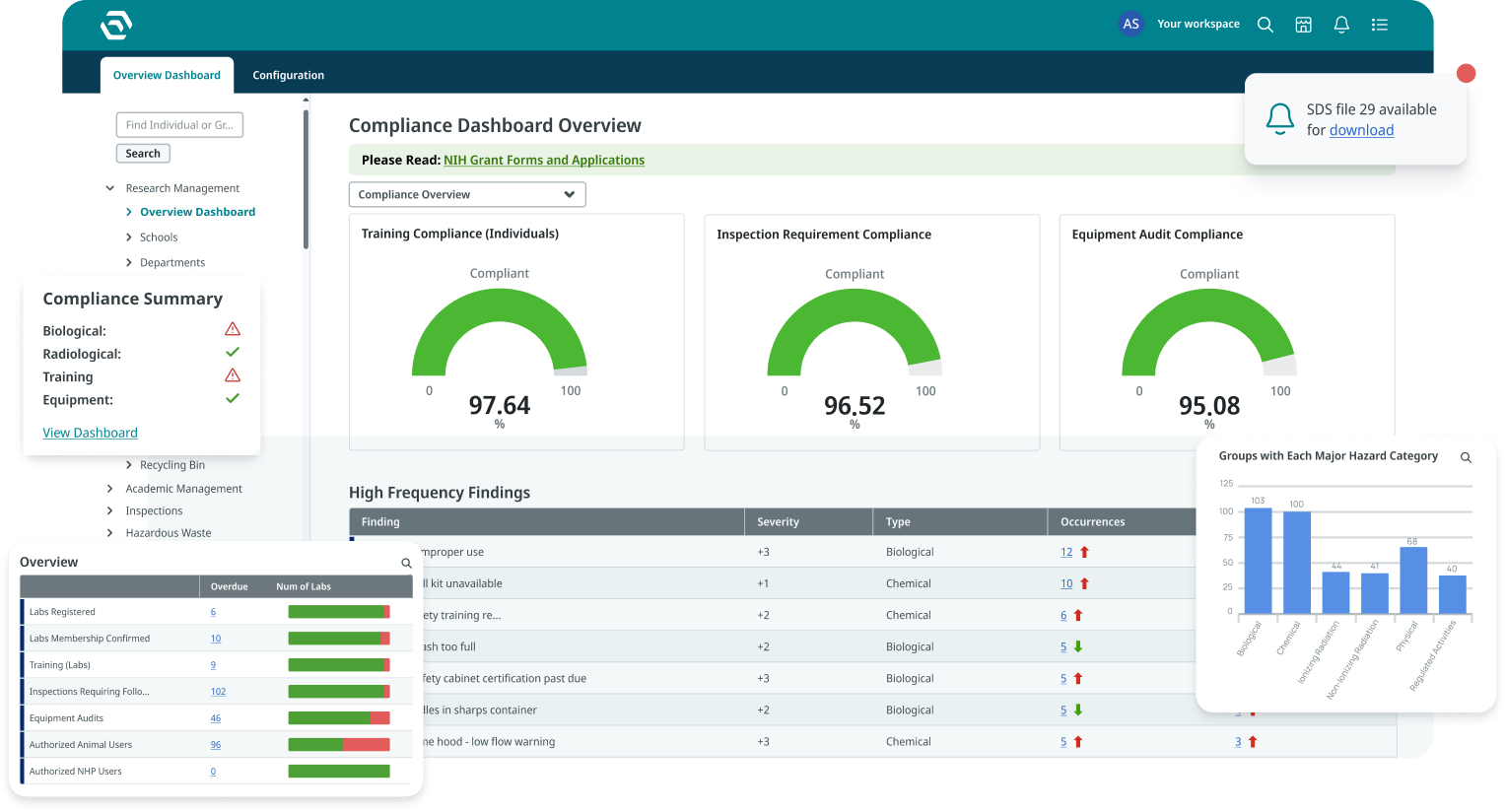The height and width of the screenshot is (812, 1505).
Task: Collapse the Research Management tree node
Action: tap(110, 188)
